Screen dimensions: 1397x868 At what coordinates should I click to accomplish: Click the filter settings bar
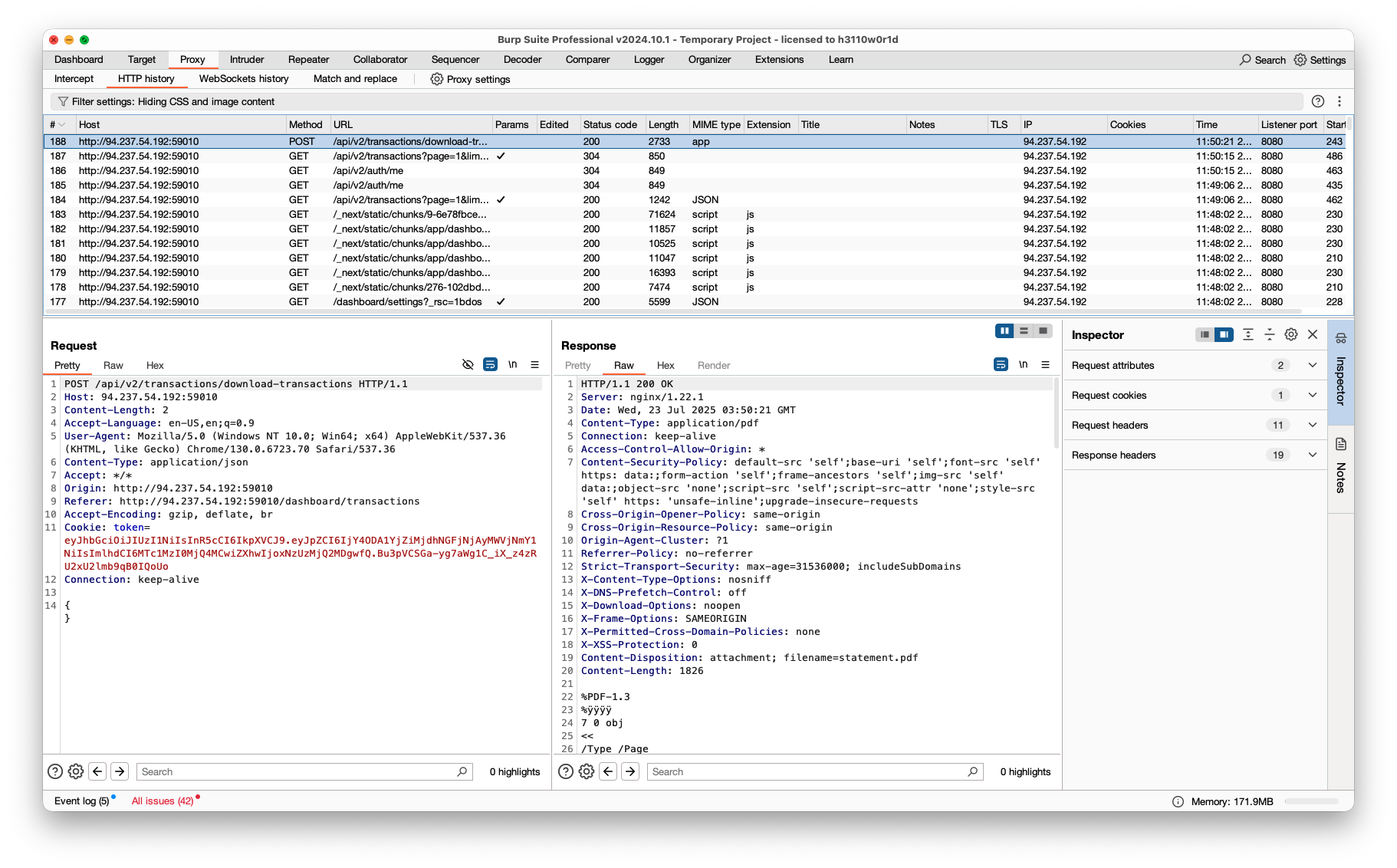click(676, 101)
